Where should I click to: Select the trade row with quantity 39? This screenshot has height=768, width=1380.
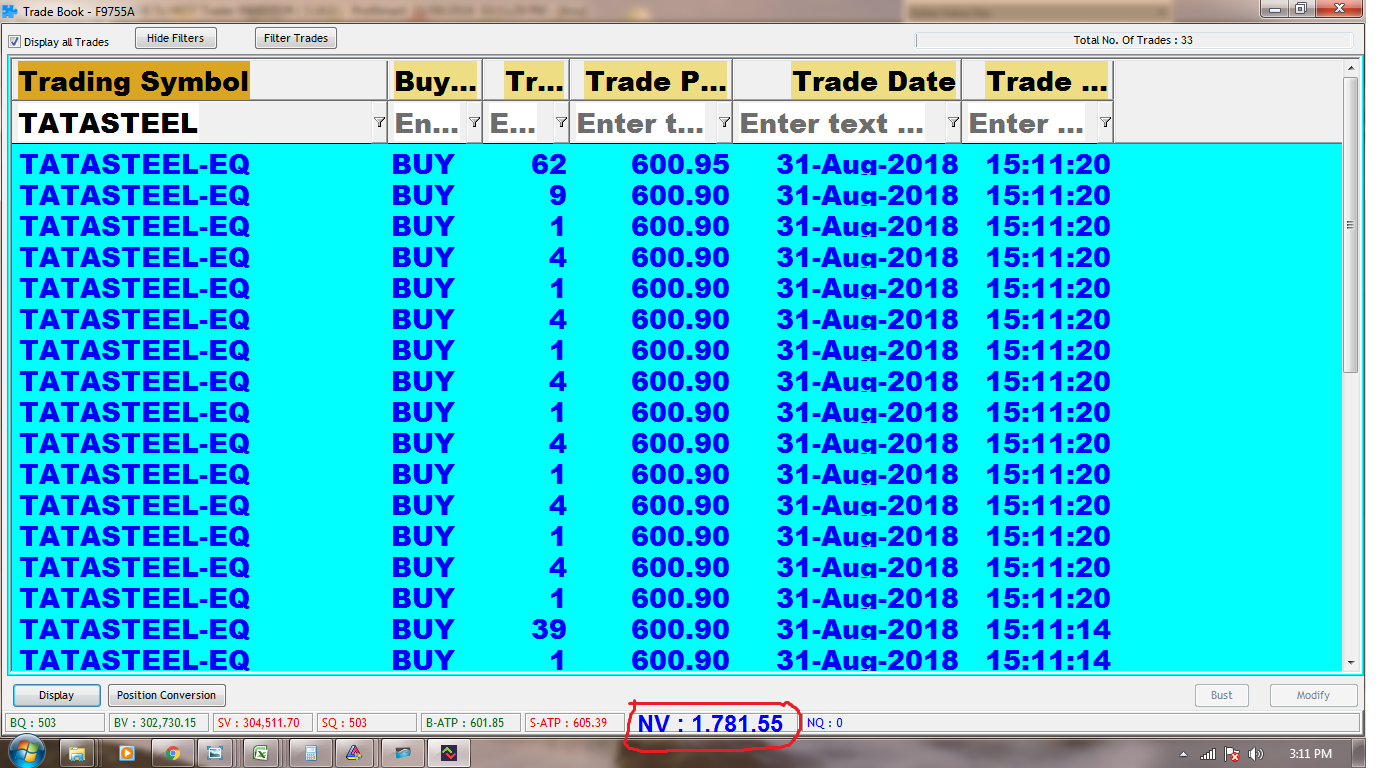tap(676, 629)
